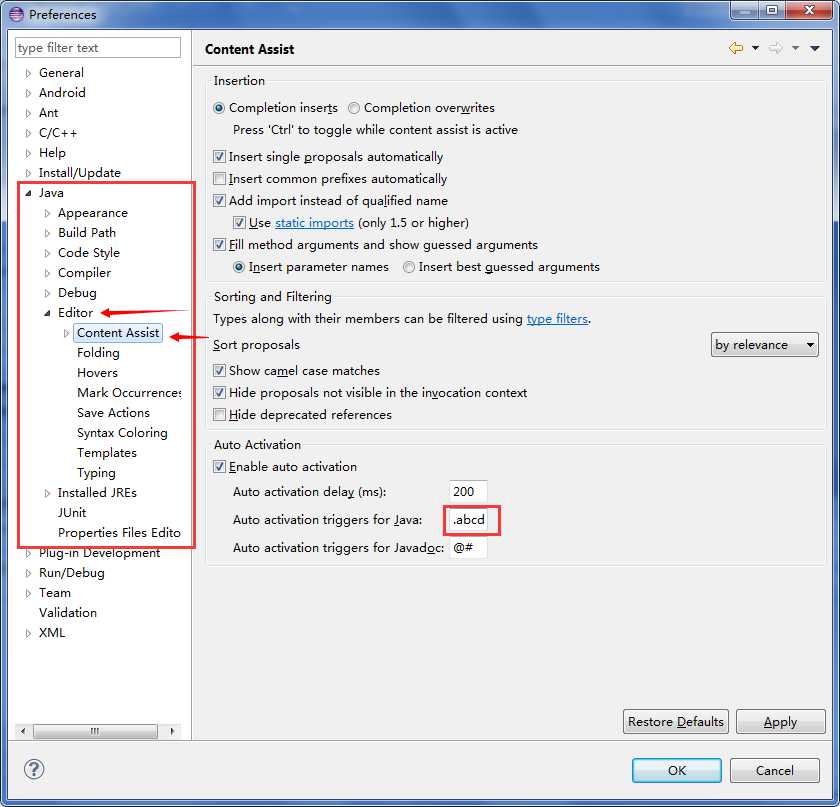This screenshot has height=807, width=840.
Task: Select the Templates page
Action: (x=107, y=452)
